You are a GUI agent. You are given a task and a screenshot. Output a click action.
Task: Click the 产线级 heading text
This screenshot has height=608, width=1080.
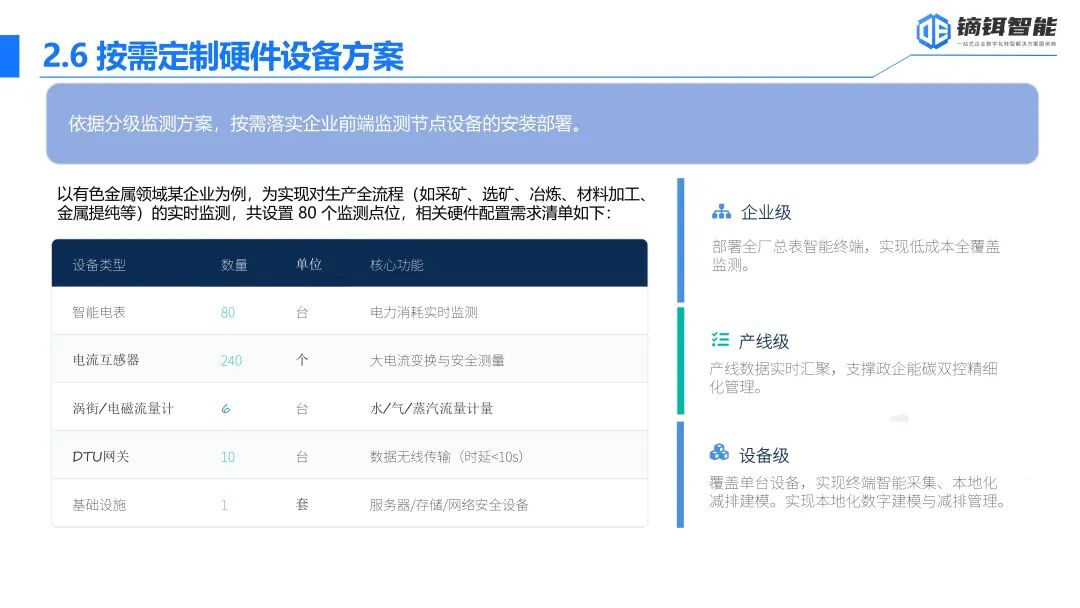764,341
